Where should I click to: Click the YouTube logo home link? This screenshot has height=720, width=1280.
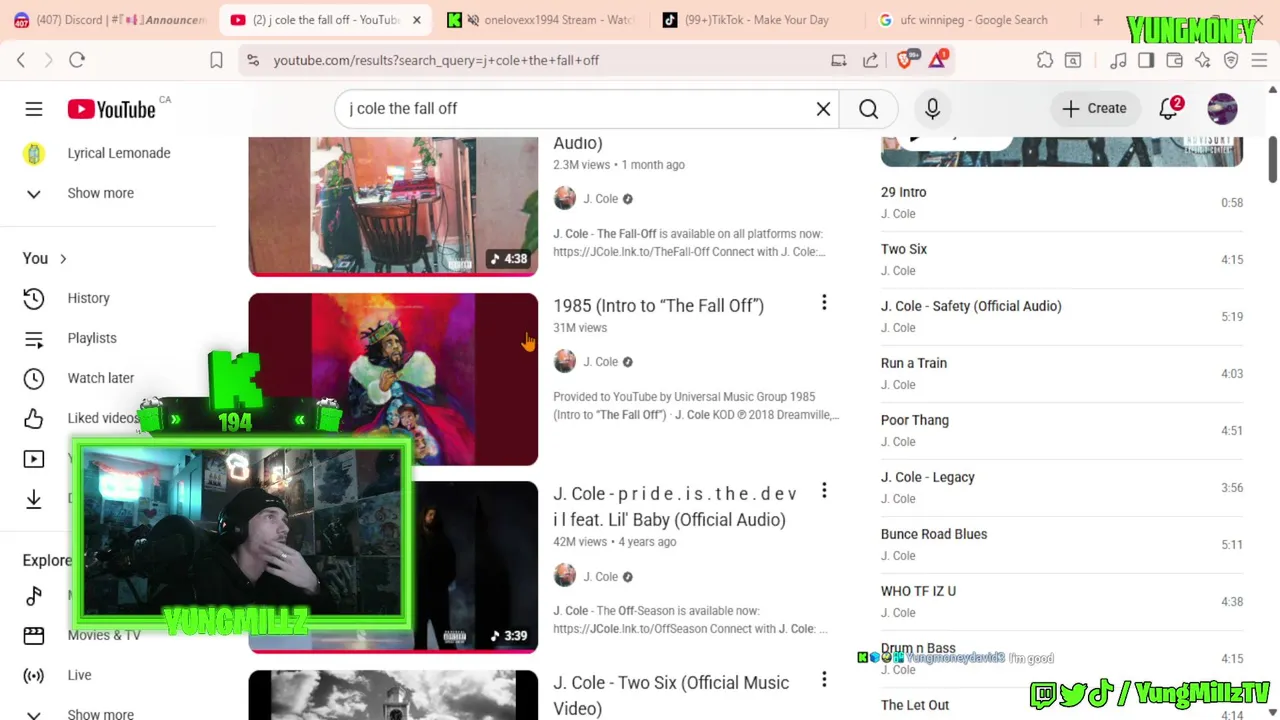pos(111,109)
